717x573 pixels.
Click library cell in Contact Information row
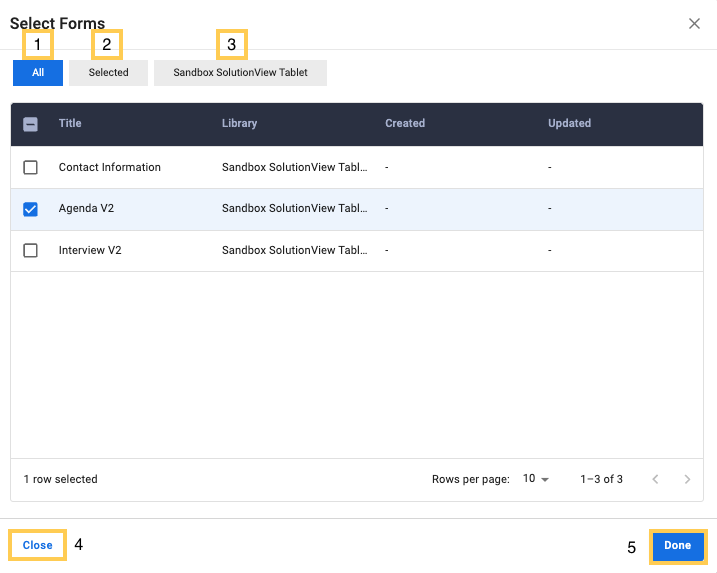[294, 167]
